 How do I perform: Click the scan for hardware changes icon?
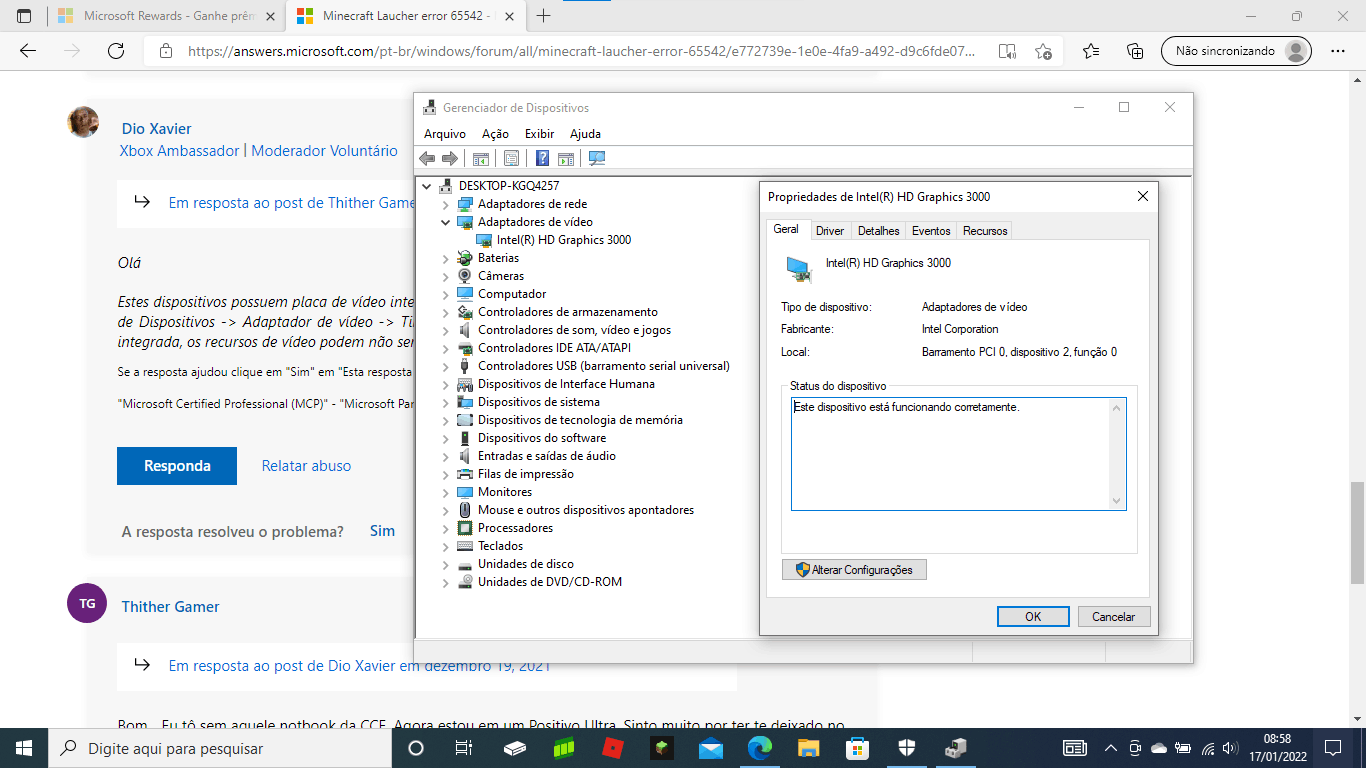point(597,158)
